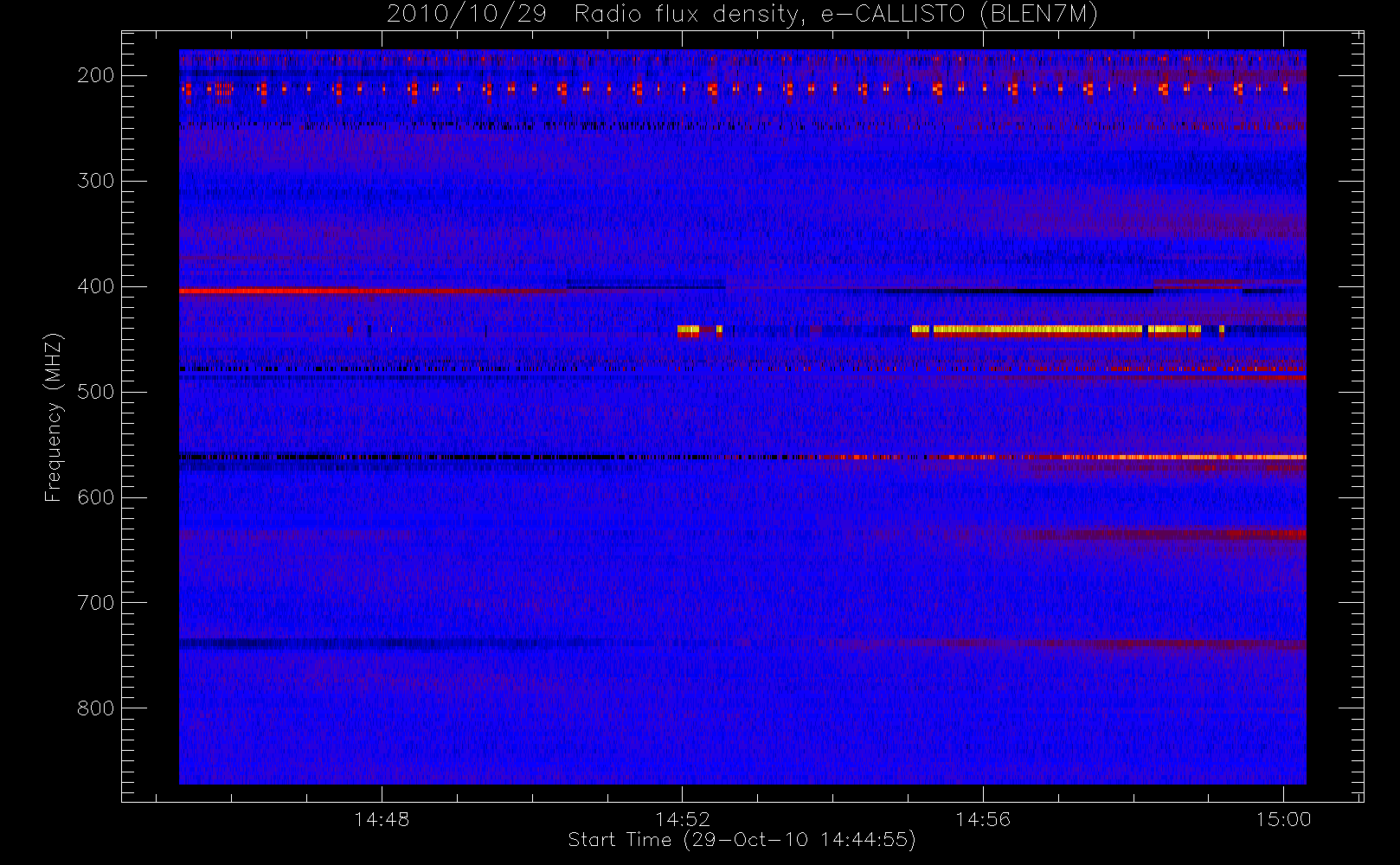Click the 'Frequency (MHz)' axis label

[x=54, y=417]
